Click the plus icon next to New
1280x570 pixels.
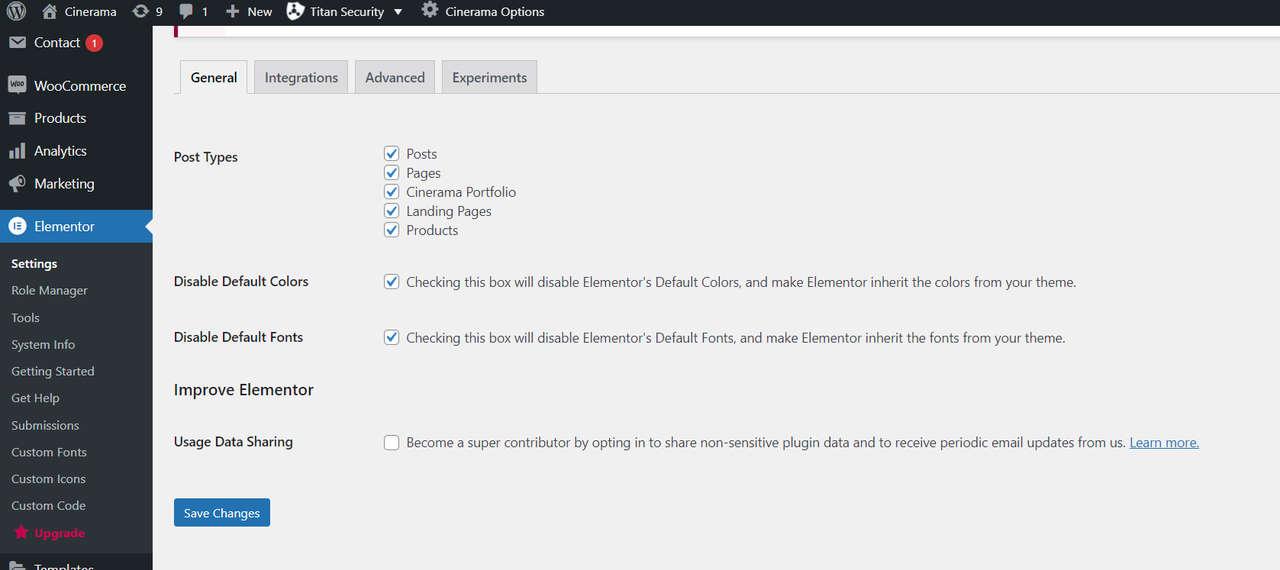[x=232, y=12]
